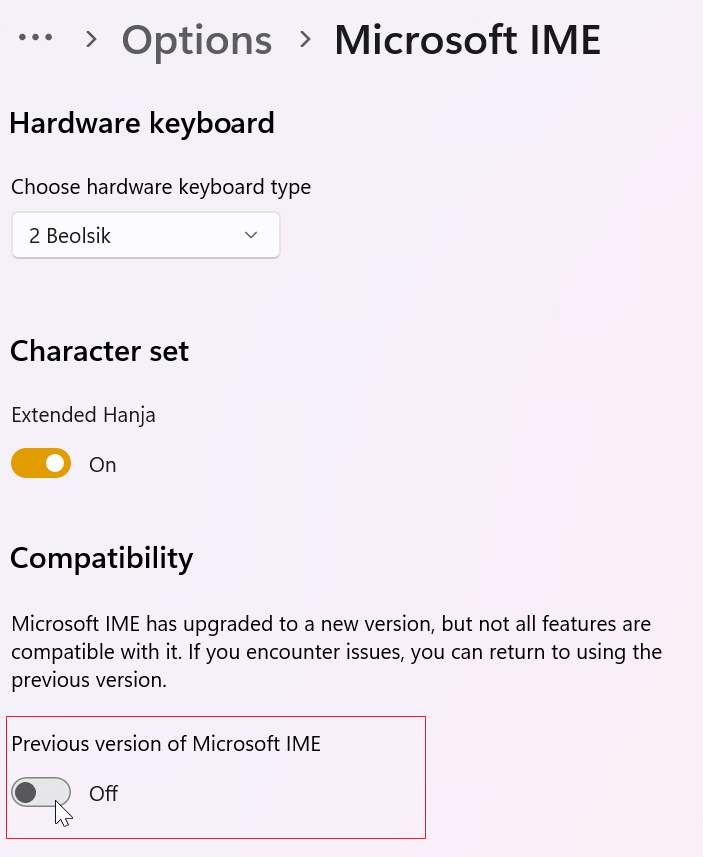Select the Microsoft IME page title

coord(467,40)
